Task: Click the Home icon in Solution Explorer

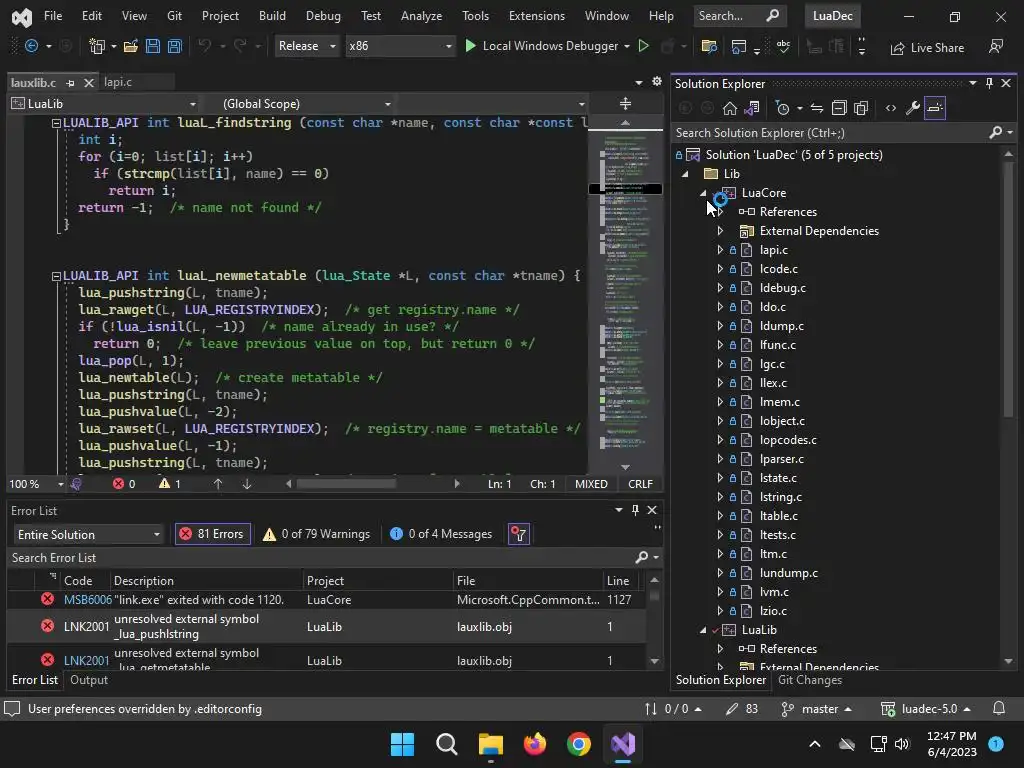Action: click(729, 108)
